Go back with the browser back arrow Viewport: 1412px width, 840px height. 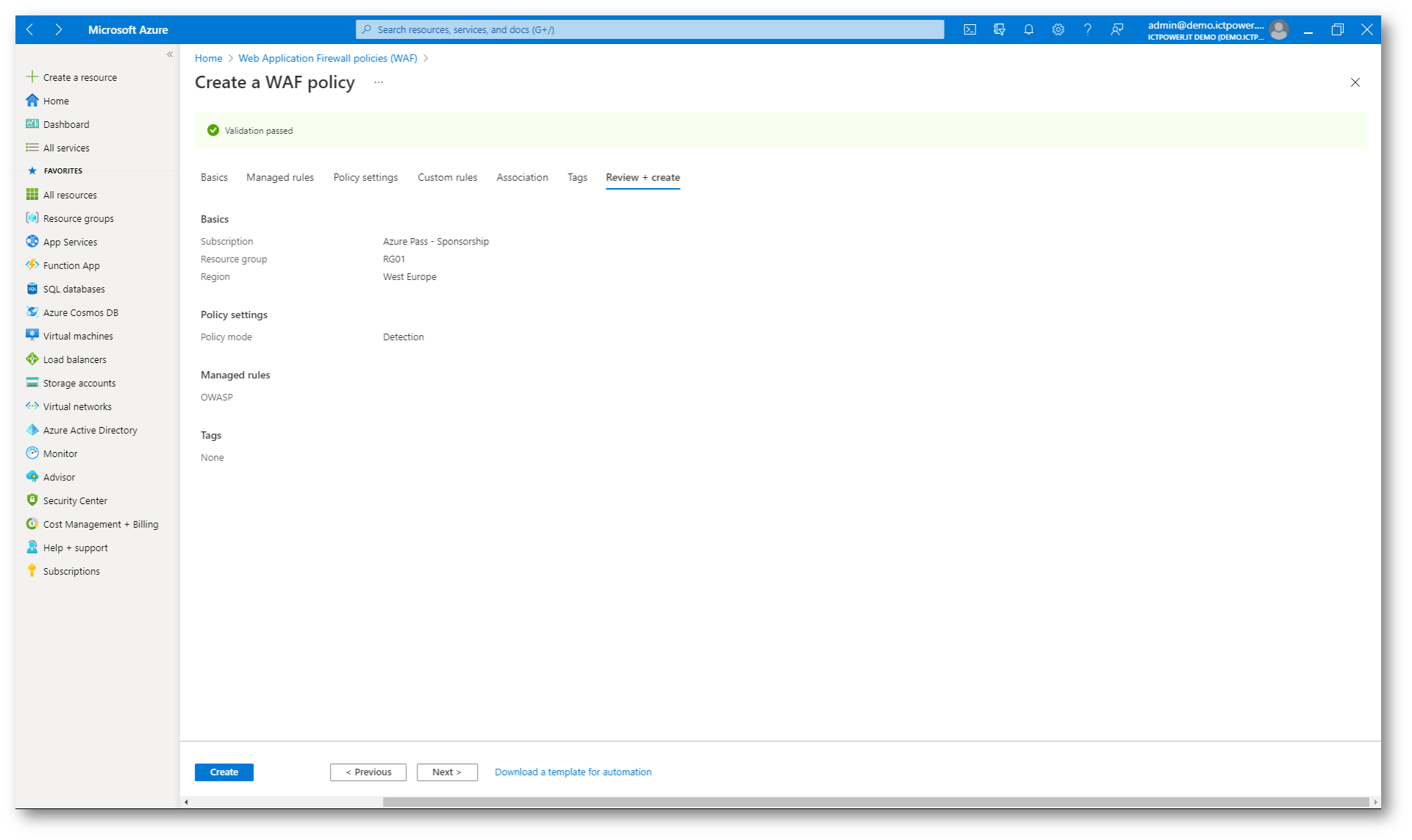point(30,29)
